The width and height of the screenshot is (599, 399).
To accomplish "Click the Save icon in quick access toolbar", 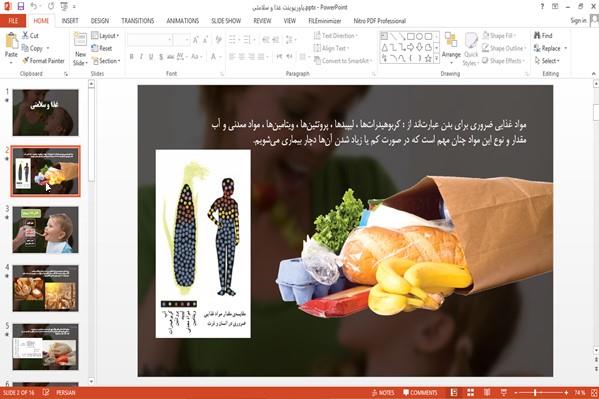I will 21,6.
